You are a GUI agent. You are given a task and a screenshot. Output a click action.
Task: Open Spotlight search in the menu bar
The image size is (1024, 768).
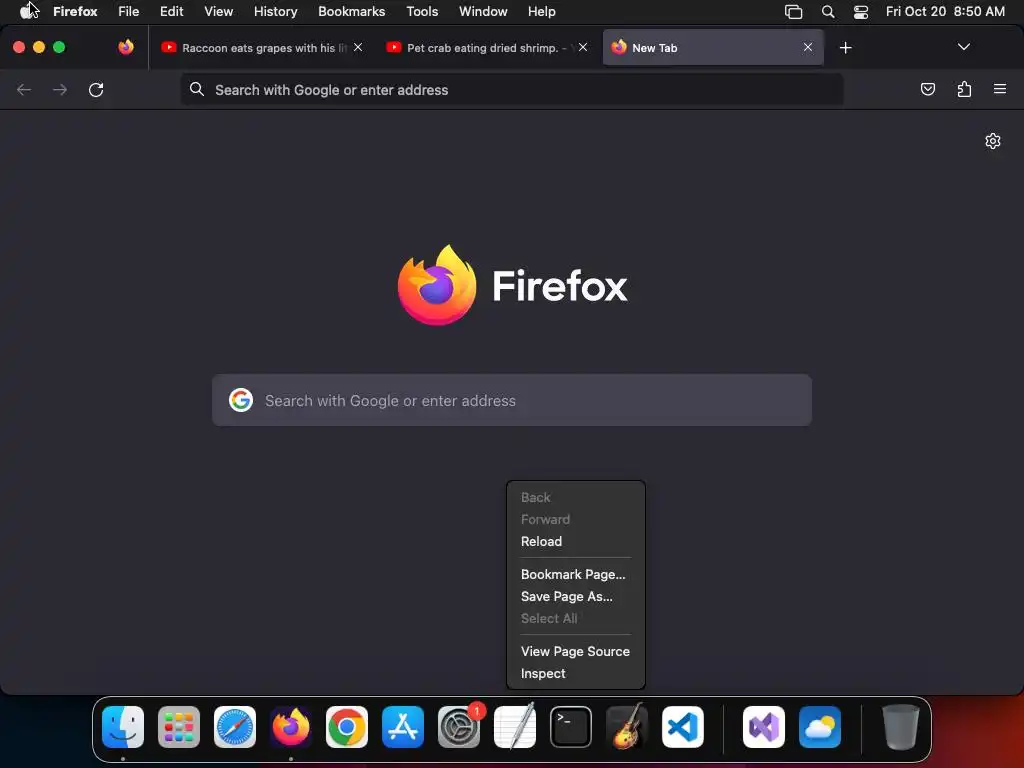pyautogui.click(x=828, y=12)
